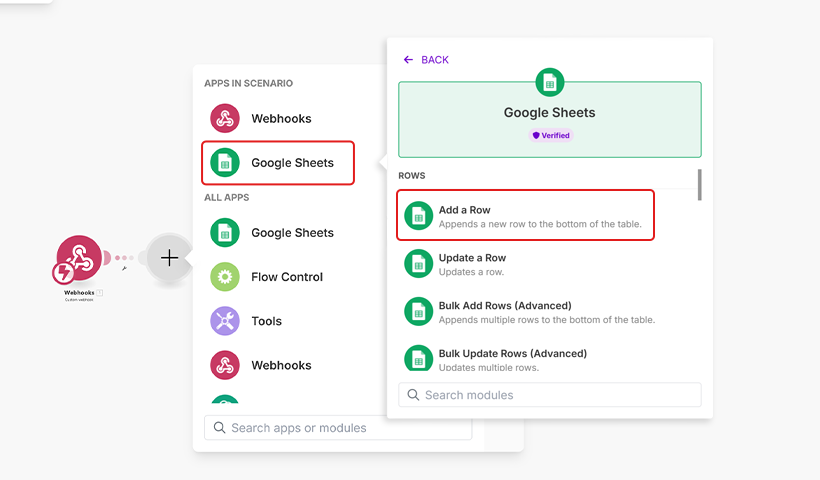The width and height of the screenshot is (820, 480).
Task: Click Webhooks icon in All Apps list
Action: (x=225, y=365)
